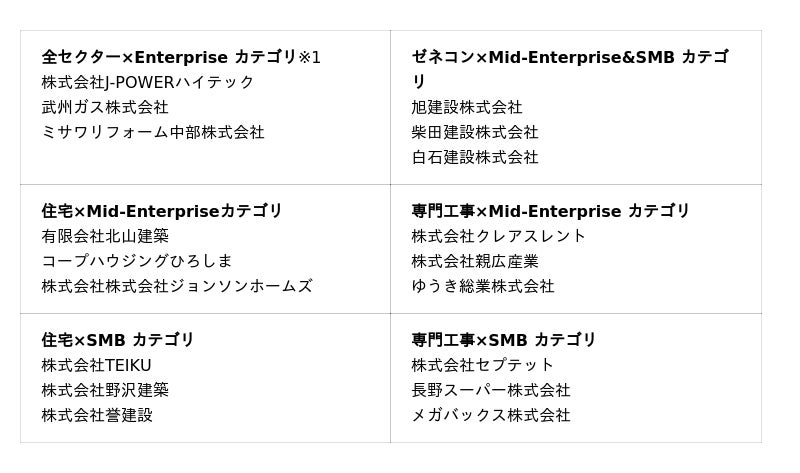
Task: Select the 白石建設株式会社 entry
Action: click(474, 157)
